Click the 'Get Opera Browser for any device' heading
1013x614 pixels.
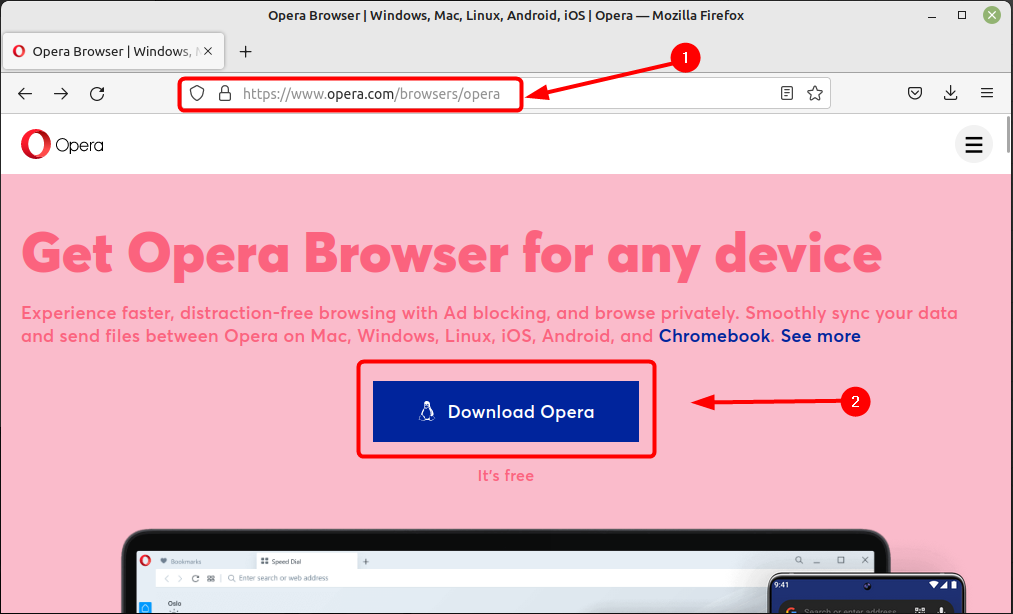(x=452, y=254)
